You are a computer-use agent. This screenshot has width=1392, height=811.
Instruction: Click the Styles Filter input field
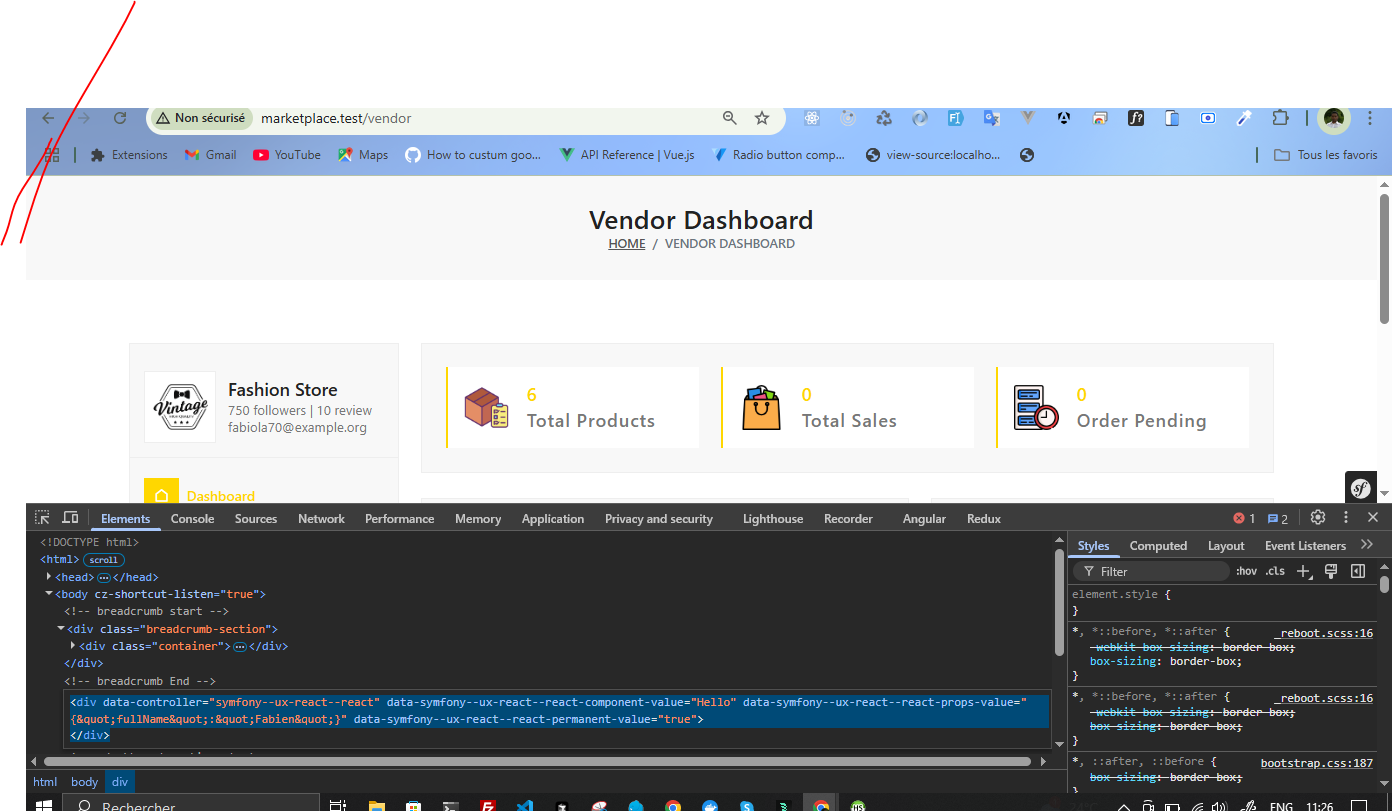click(x=1160, y=572)
